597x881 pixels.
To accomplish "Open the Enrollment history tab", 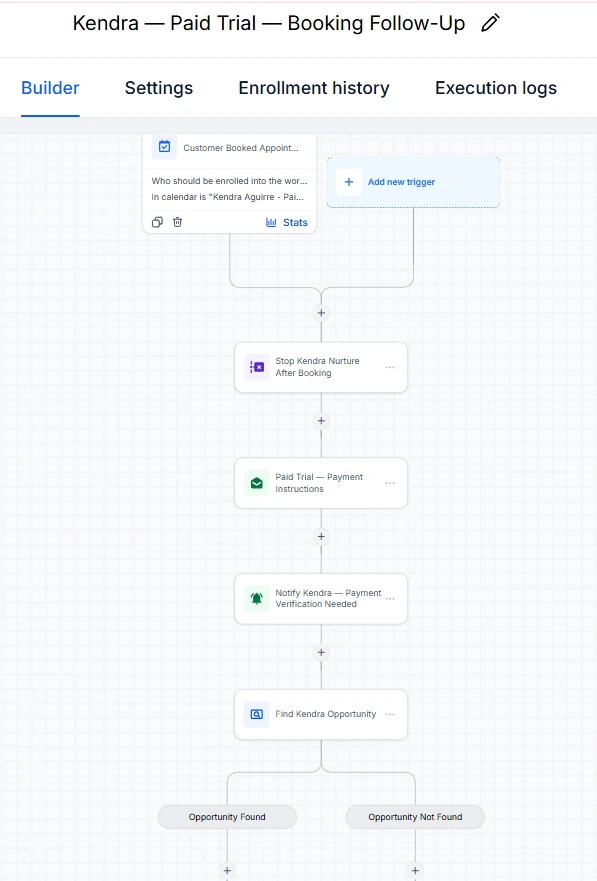I will (x=314, y=88).
